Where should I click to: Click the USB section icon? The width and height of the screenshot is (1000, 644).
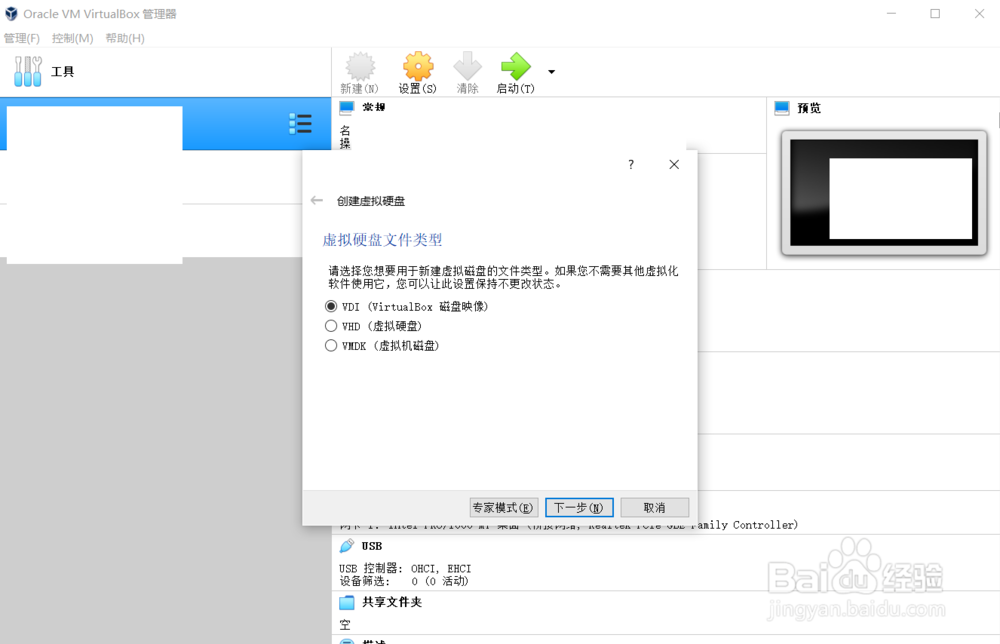point(347,546)
